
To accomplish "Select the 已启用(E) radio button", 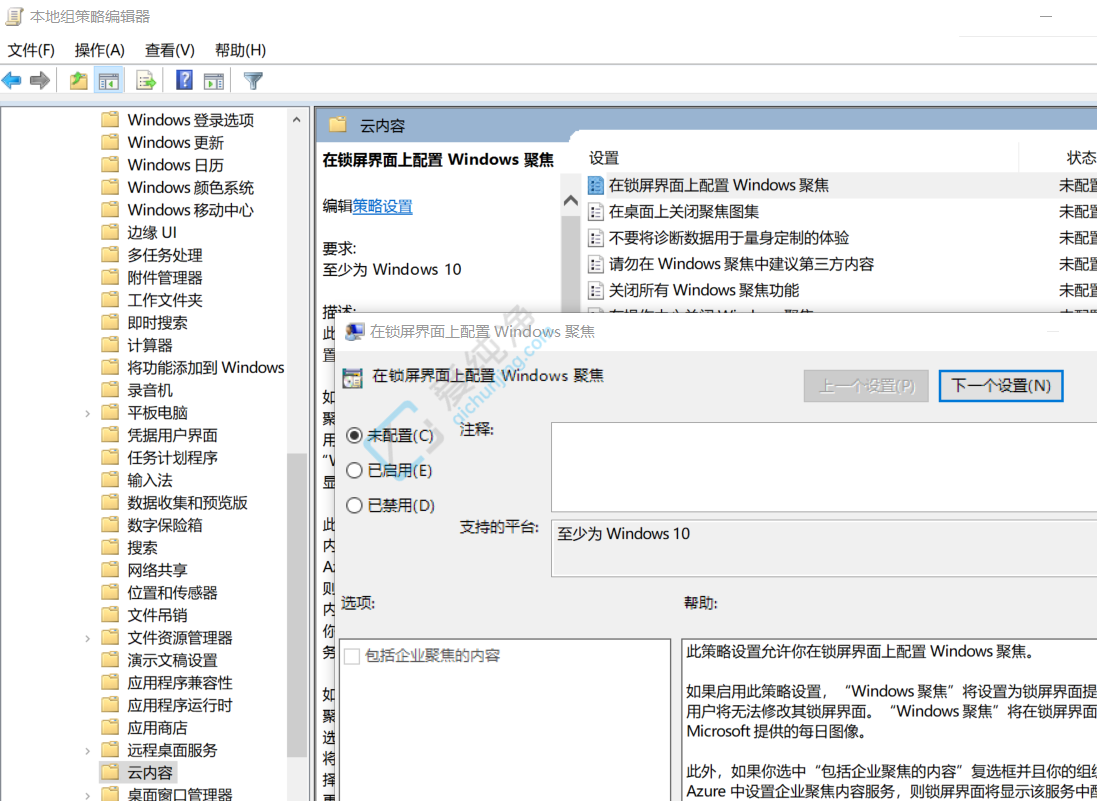I will (354, 470).
